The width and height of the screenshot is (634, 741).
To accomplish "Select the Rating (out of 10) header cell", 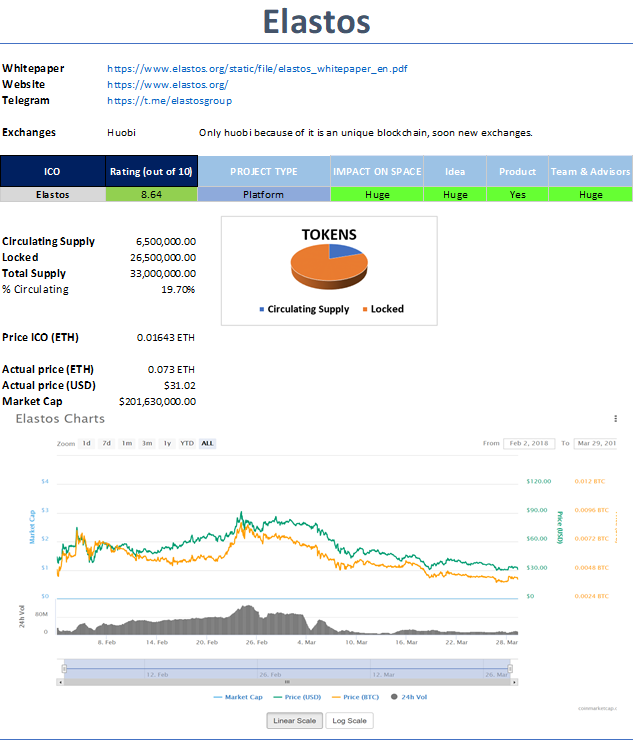I will [151, 171].
